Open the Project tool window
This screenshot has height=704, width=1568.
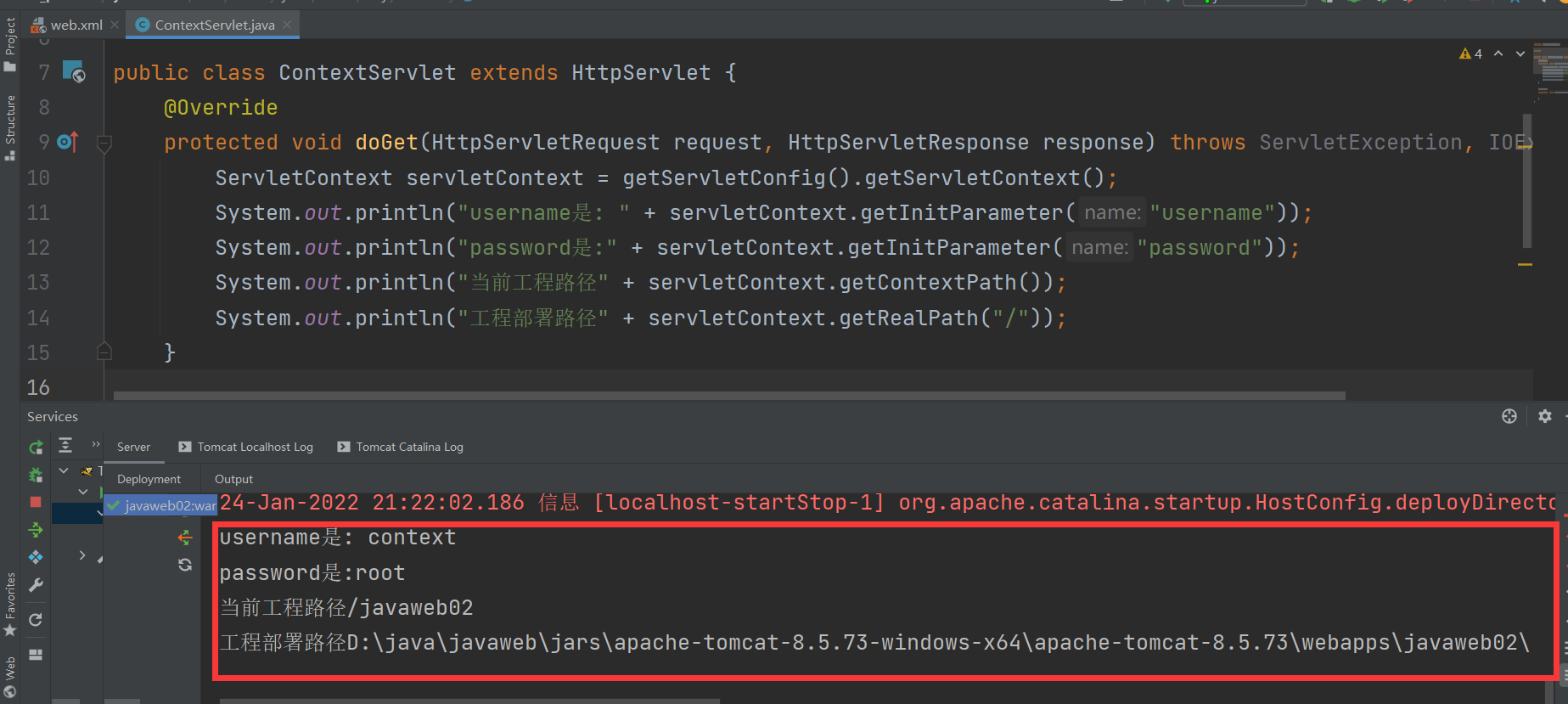10,44
